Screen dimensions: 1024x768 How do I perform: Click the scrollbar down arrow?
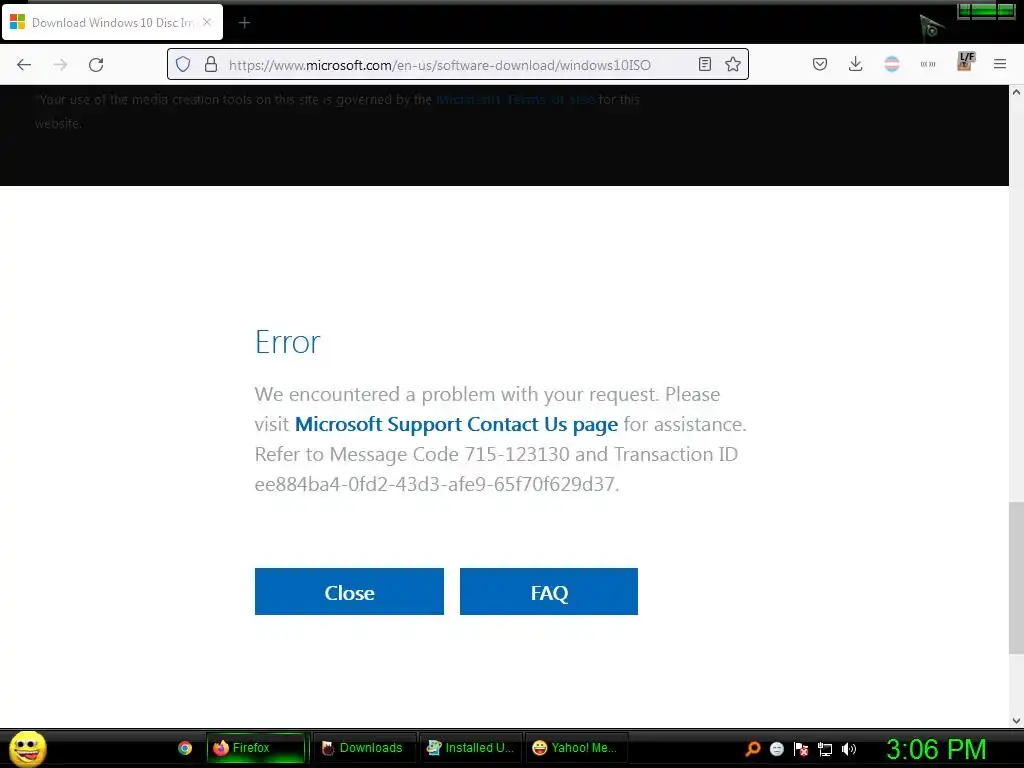click(x=1016, y=721)
